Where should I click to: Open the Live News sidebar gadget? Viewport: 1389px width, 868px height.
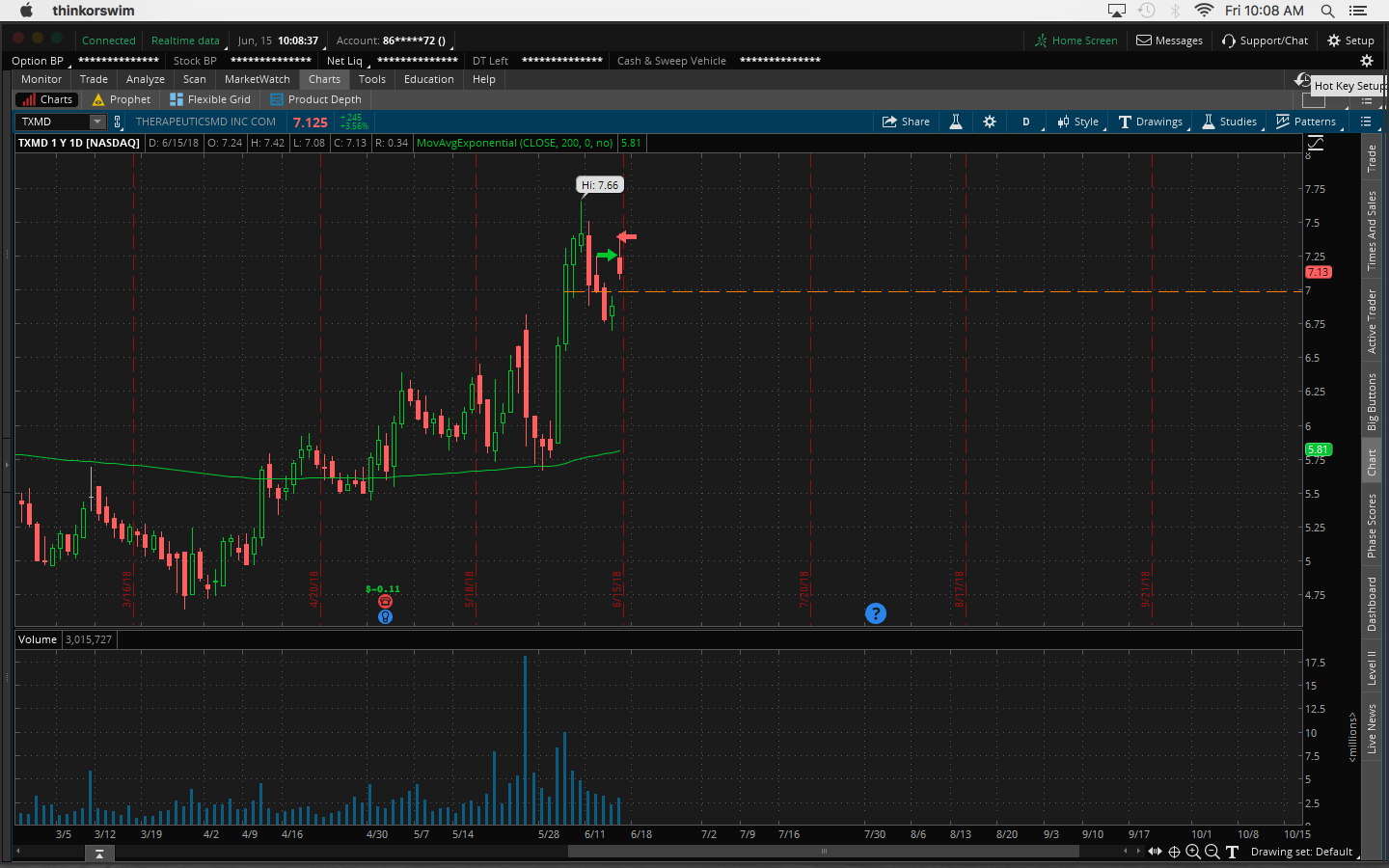point(1372,729)
